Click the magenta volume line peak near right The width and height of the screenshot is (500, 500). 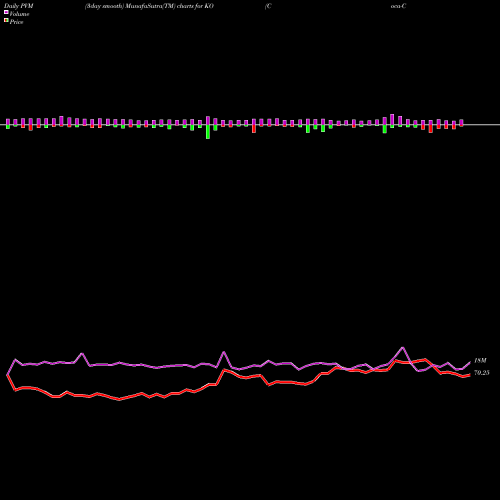point(403,348)
